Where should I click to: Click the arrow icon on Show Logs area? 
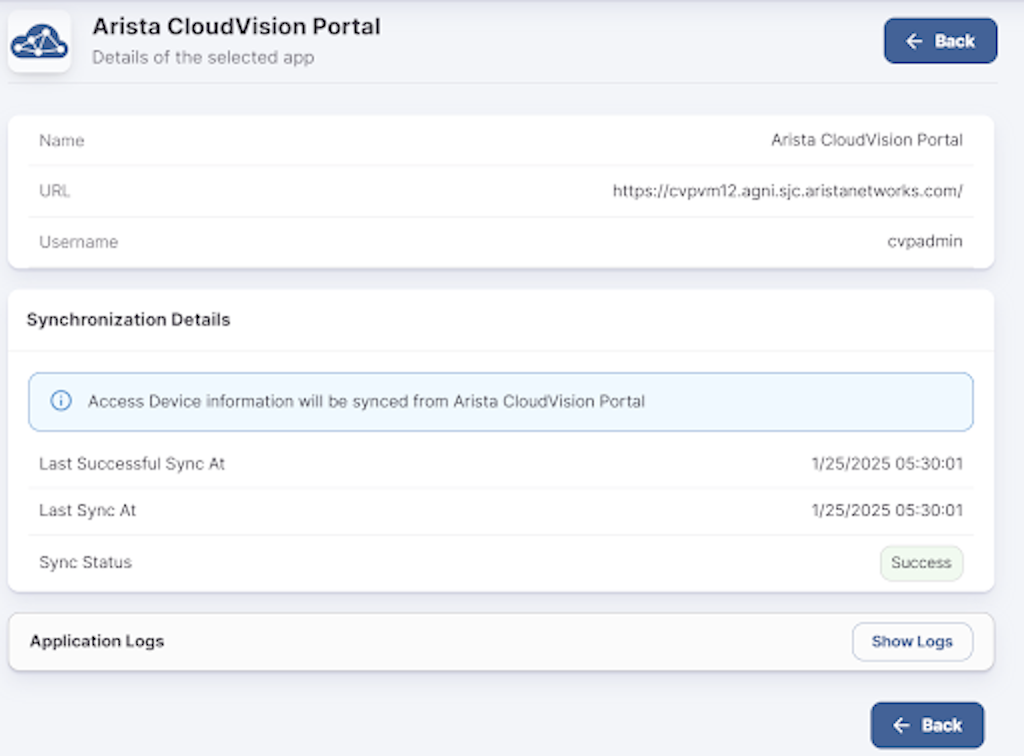click(x=913, y=641)
